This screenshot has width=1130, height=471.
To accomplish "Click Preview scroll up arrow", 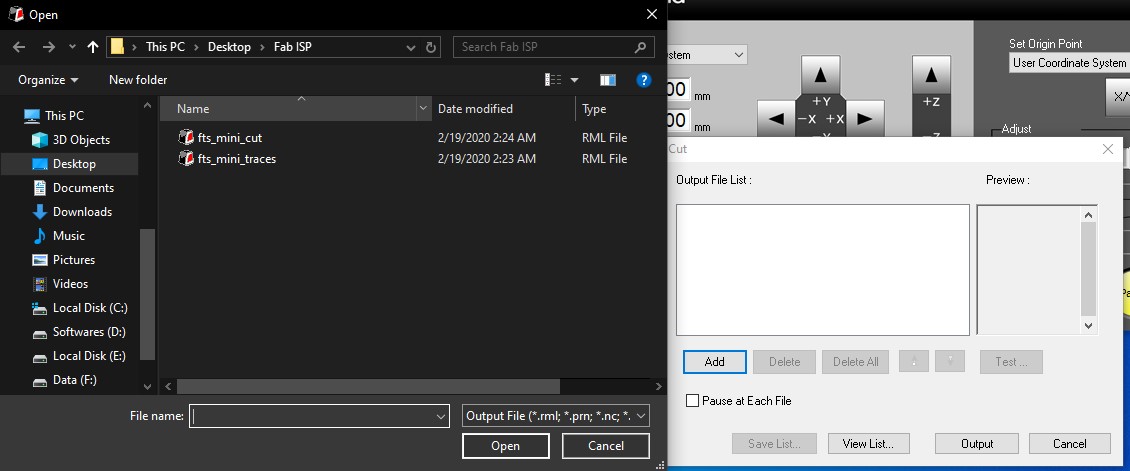I will [1088, 215].
